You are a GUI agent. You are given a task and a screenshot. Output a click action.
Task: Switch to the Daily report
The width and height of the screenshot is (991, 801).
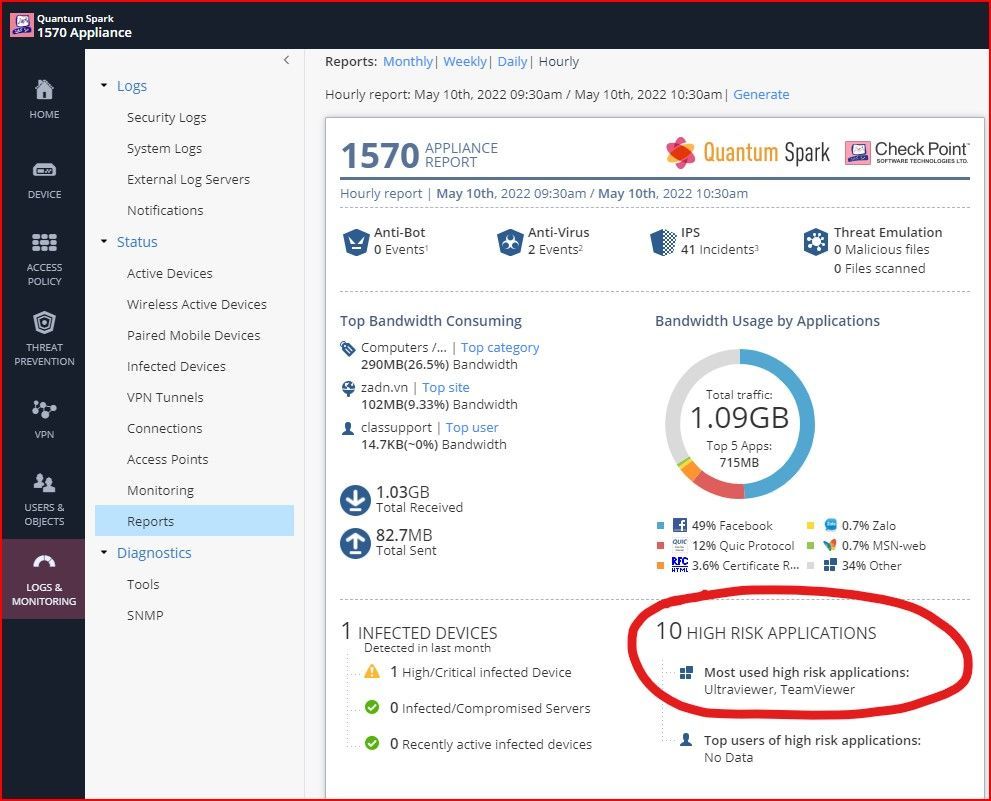pyautogui.click(x=512, y=61)
